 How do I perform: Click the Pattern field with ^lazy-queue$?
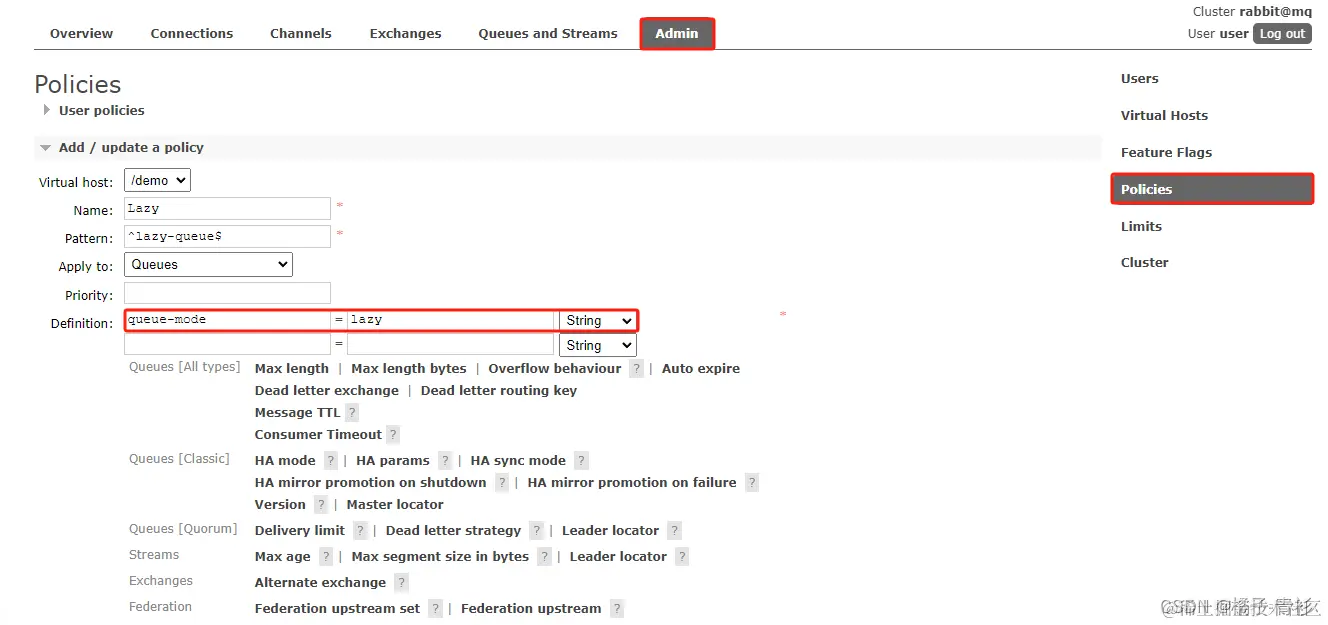[x=227, y=237]
